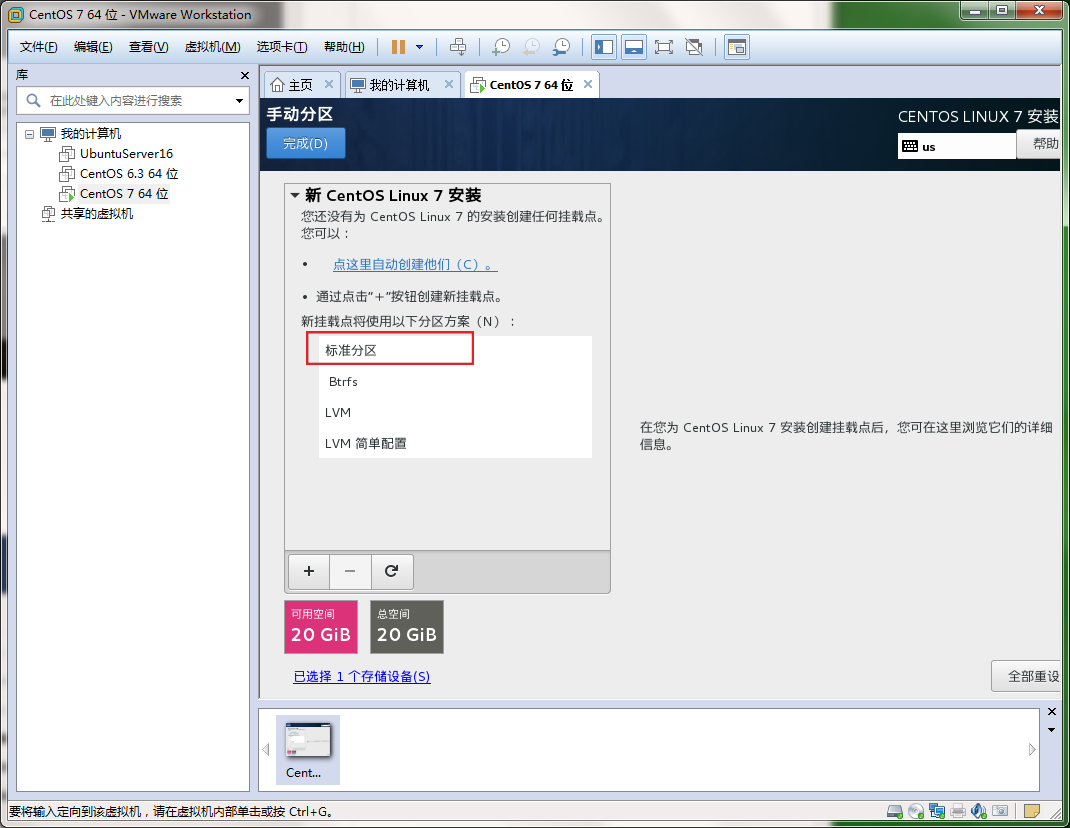
Task: Click the revert snapshot icon
Action: (532, 47)
